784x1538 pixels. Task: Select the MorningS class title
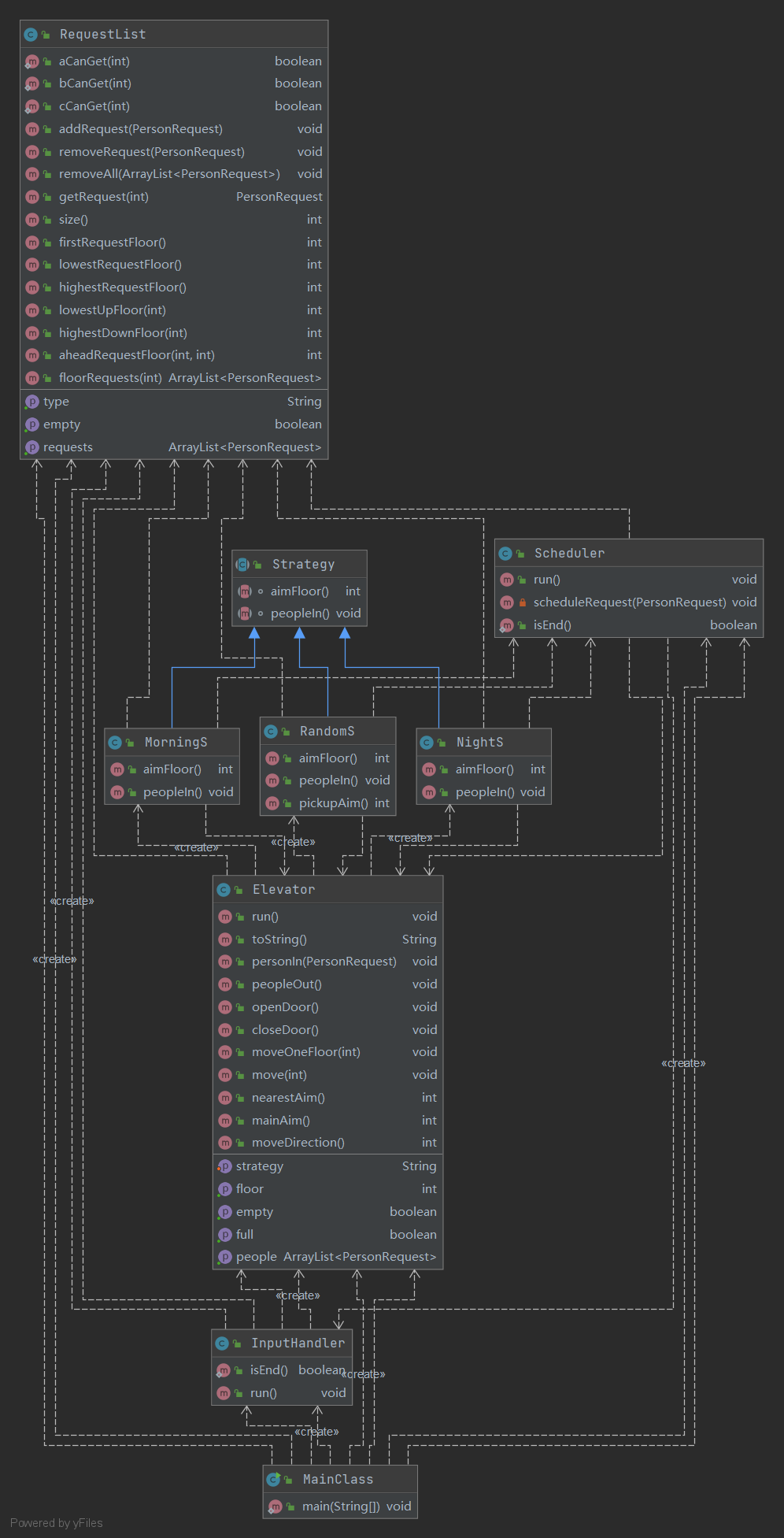176,743
